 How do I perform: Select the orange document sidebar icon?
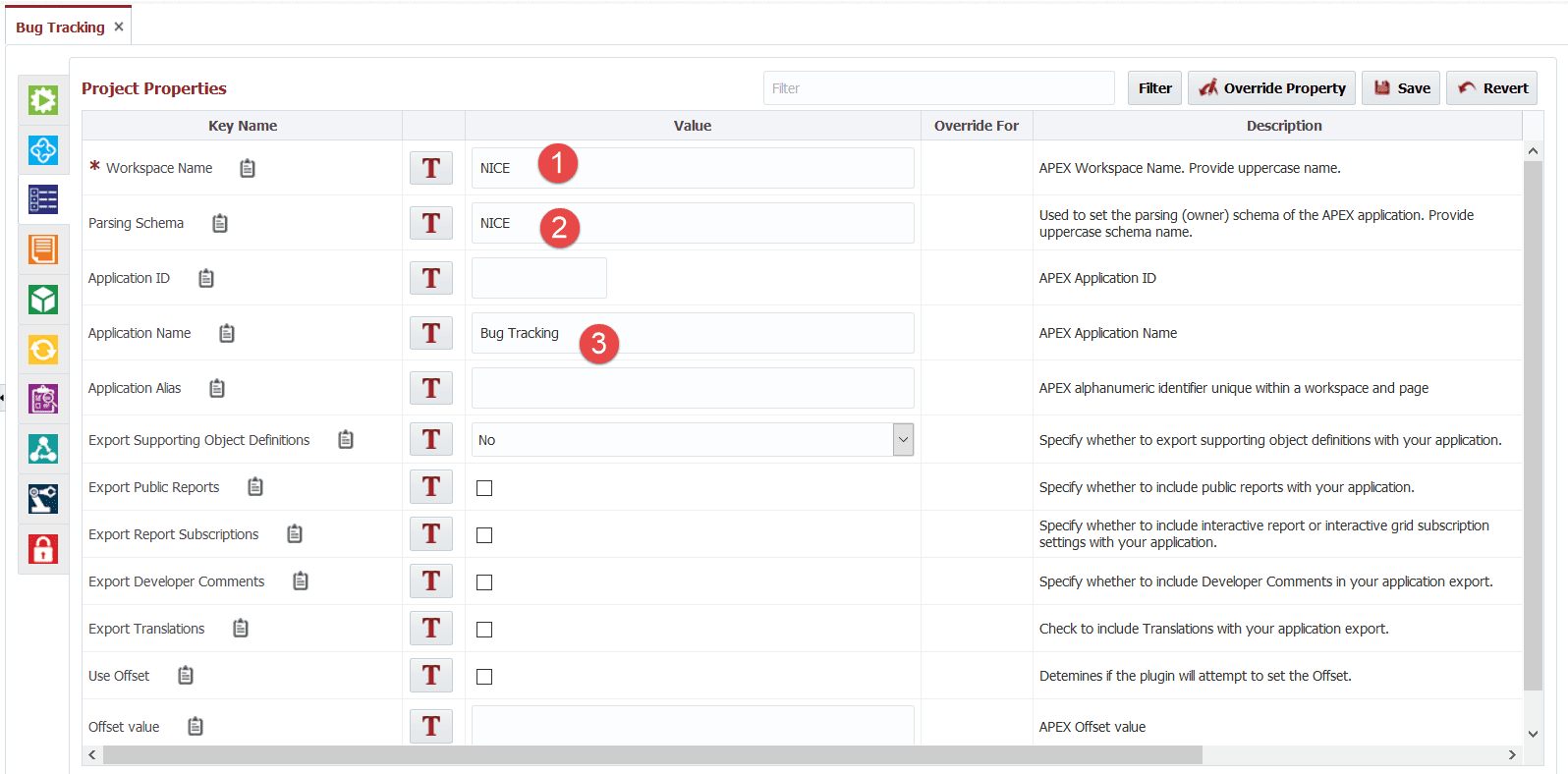[43, 249]
